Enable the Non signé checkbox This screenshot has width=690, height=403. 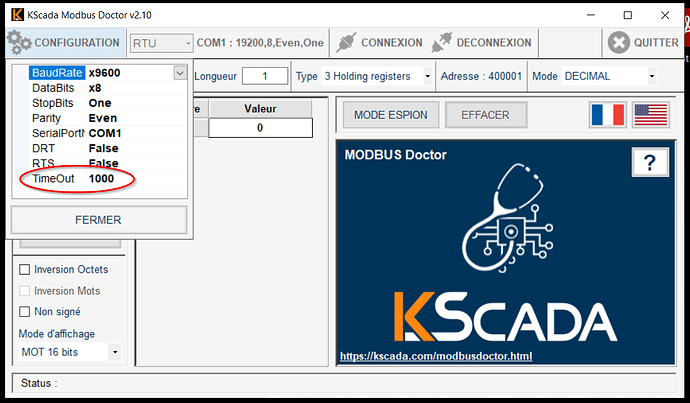[25, 311]
